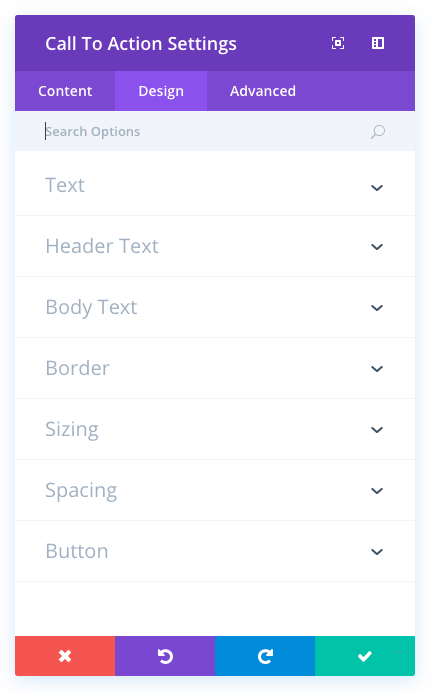
Task: Switch to the Content tab
Action: pyautogui.click(x=65, y=91)
